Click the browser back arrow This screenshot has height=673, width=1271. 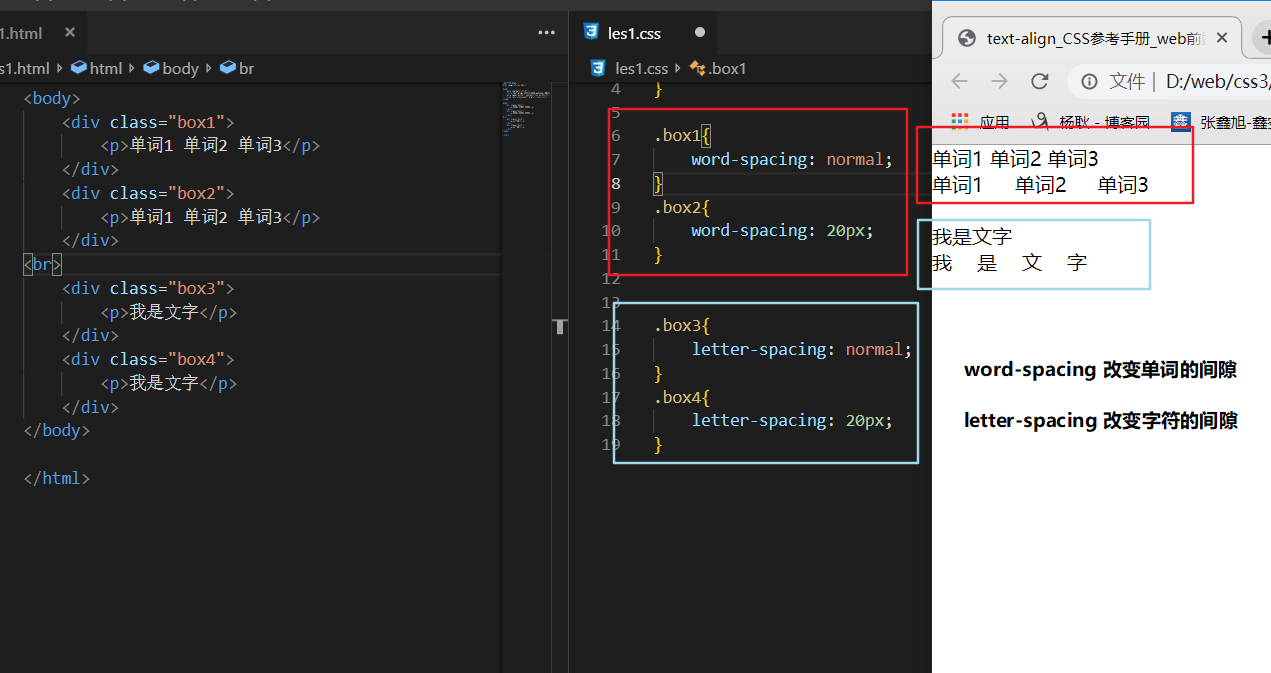point(960,81)
